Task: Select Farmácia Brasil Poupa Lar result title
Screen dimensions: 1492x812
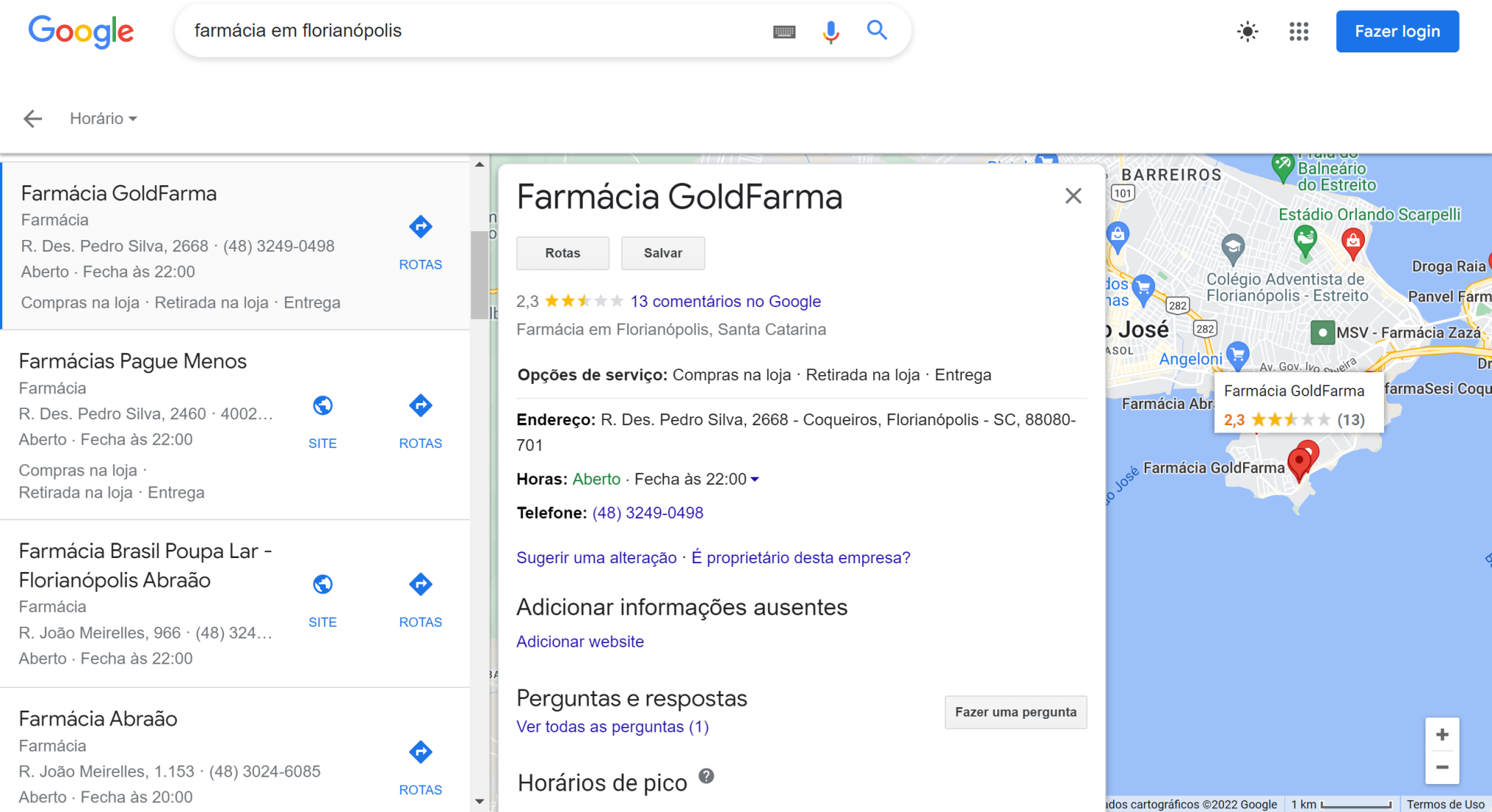Action: pyautogui.click(x=146, y=565)
